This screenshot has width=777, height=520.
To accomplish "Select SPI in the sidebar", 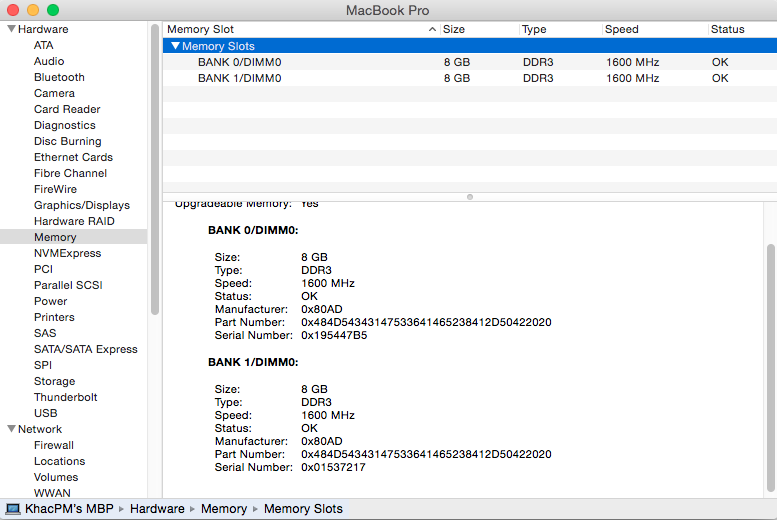I will click(43, 365).
